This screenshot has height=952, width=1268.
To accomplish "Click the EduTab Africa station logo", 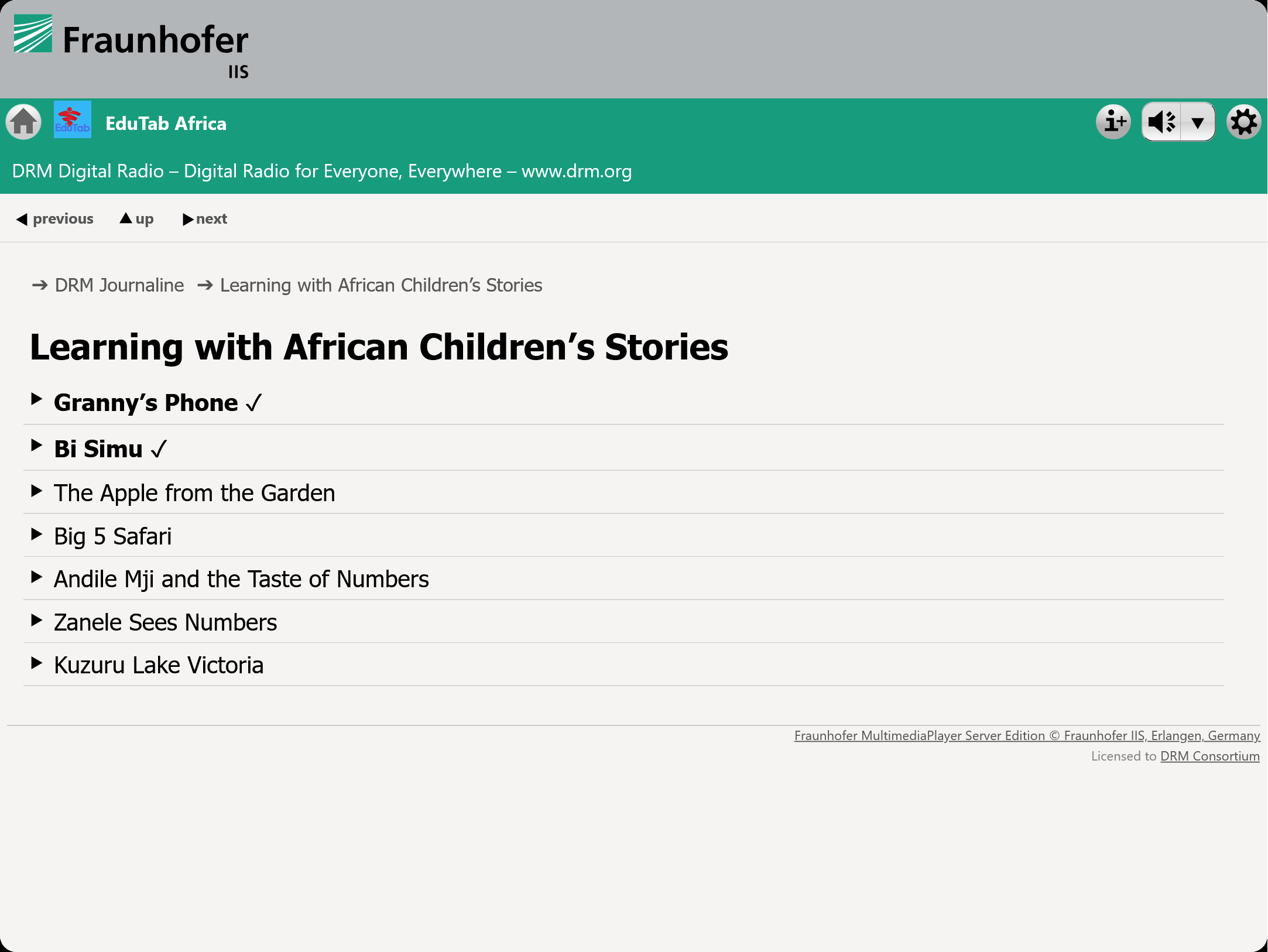I will click(73, 120).
